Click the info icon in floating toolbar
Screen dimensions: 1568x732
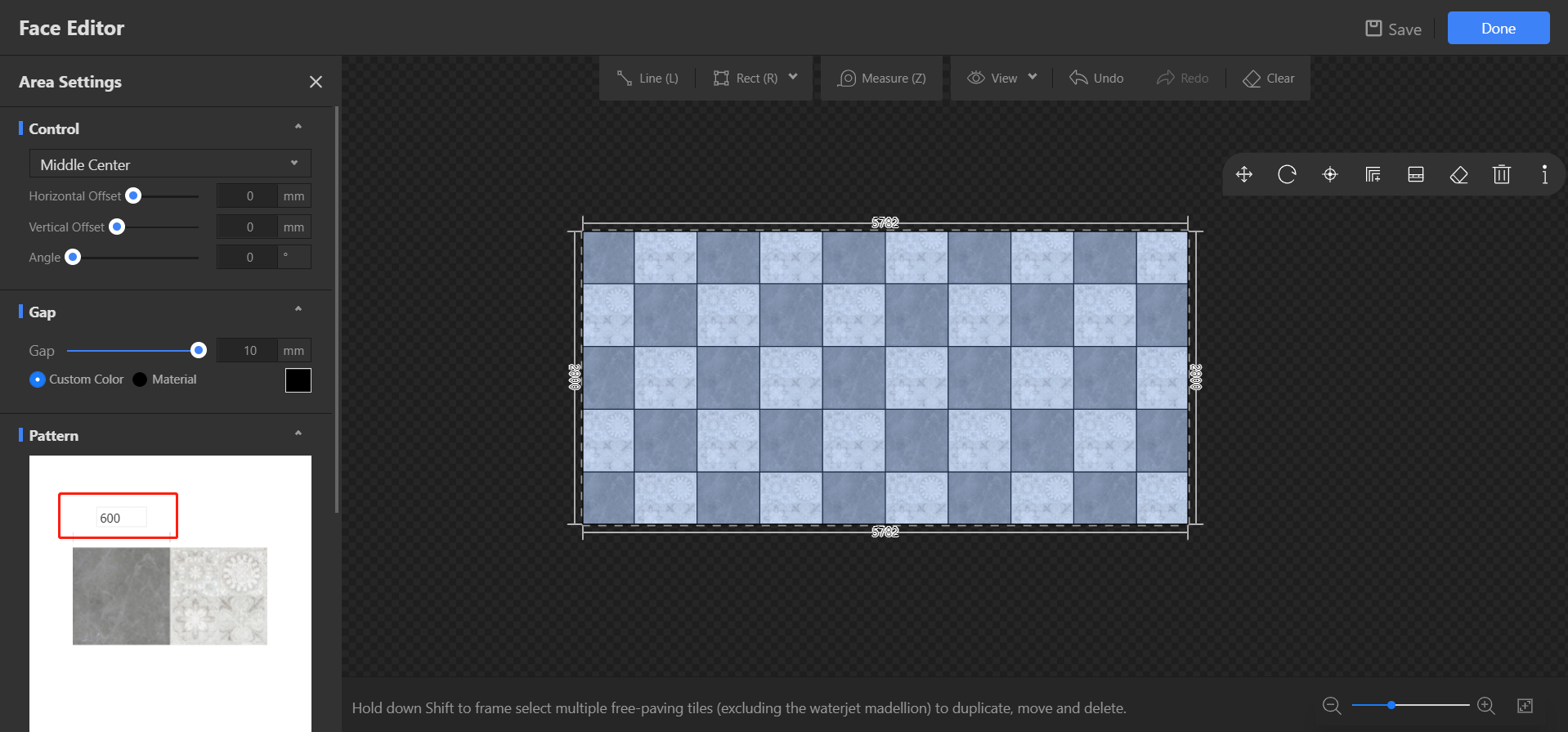[1544, 174]
